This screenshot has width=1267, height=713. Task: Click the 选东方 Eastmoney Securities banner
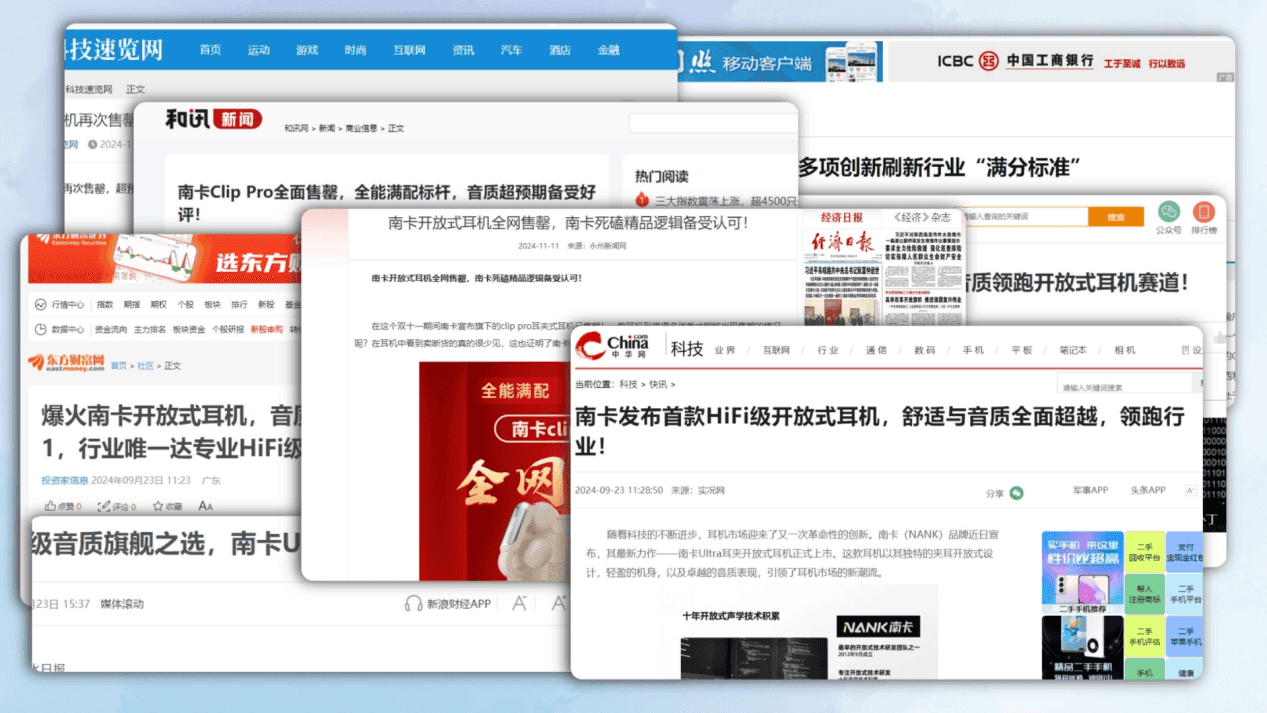[x=165, y=259]
